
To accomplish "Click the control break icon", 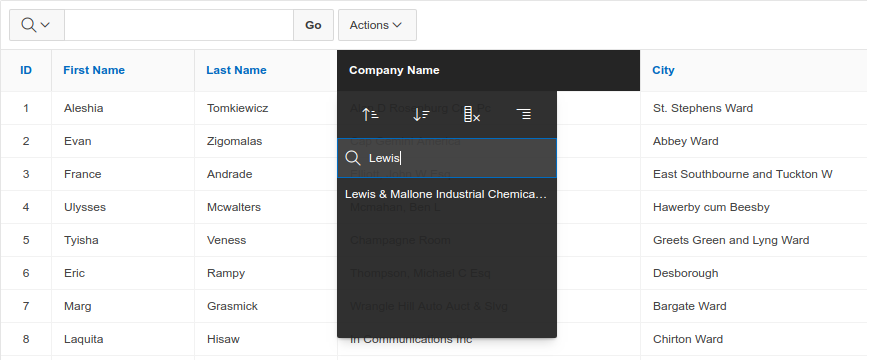I will (523, 115).
